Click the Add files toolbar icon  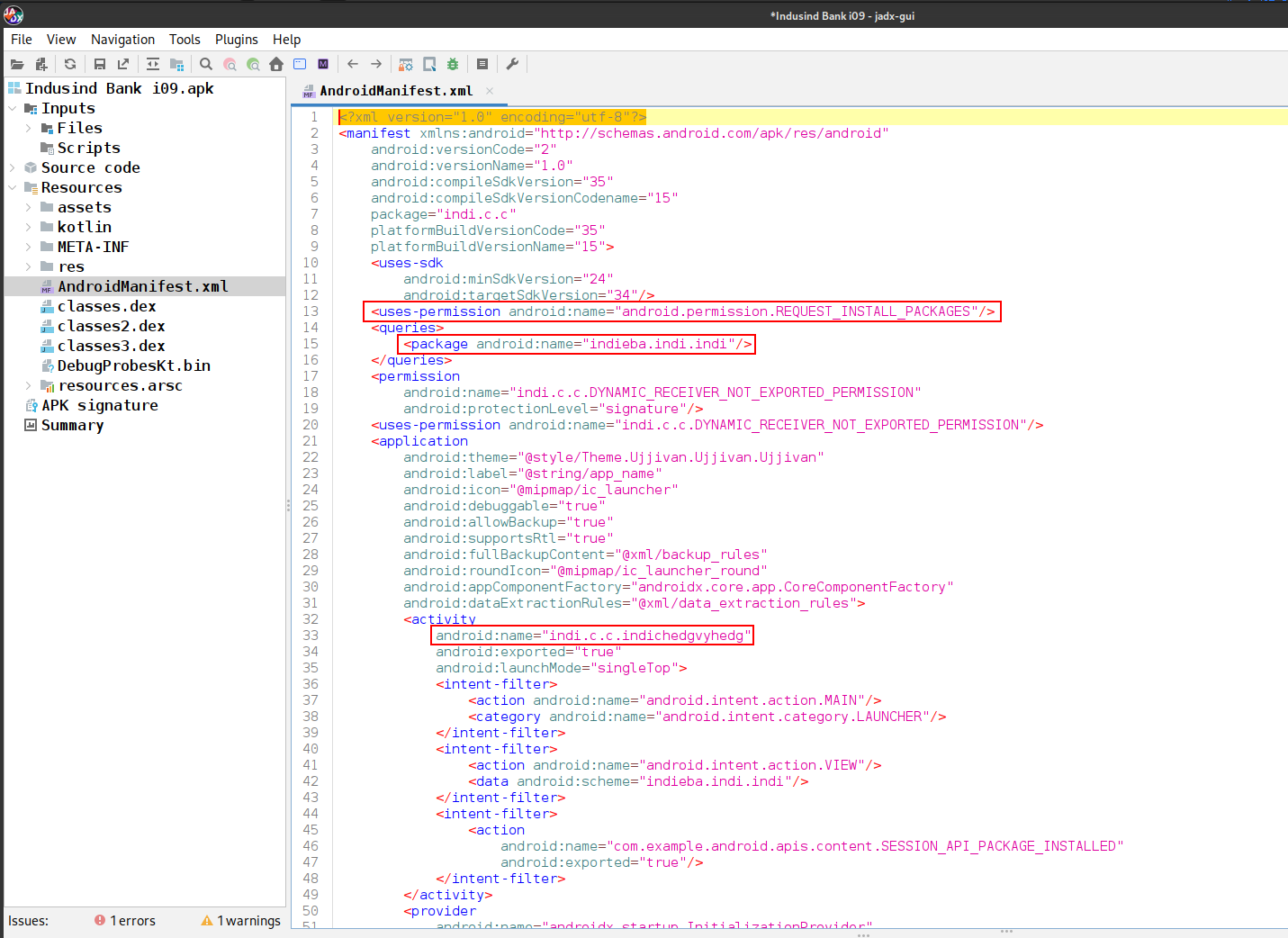point(41,64)
